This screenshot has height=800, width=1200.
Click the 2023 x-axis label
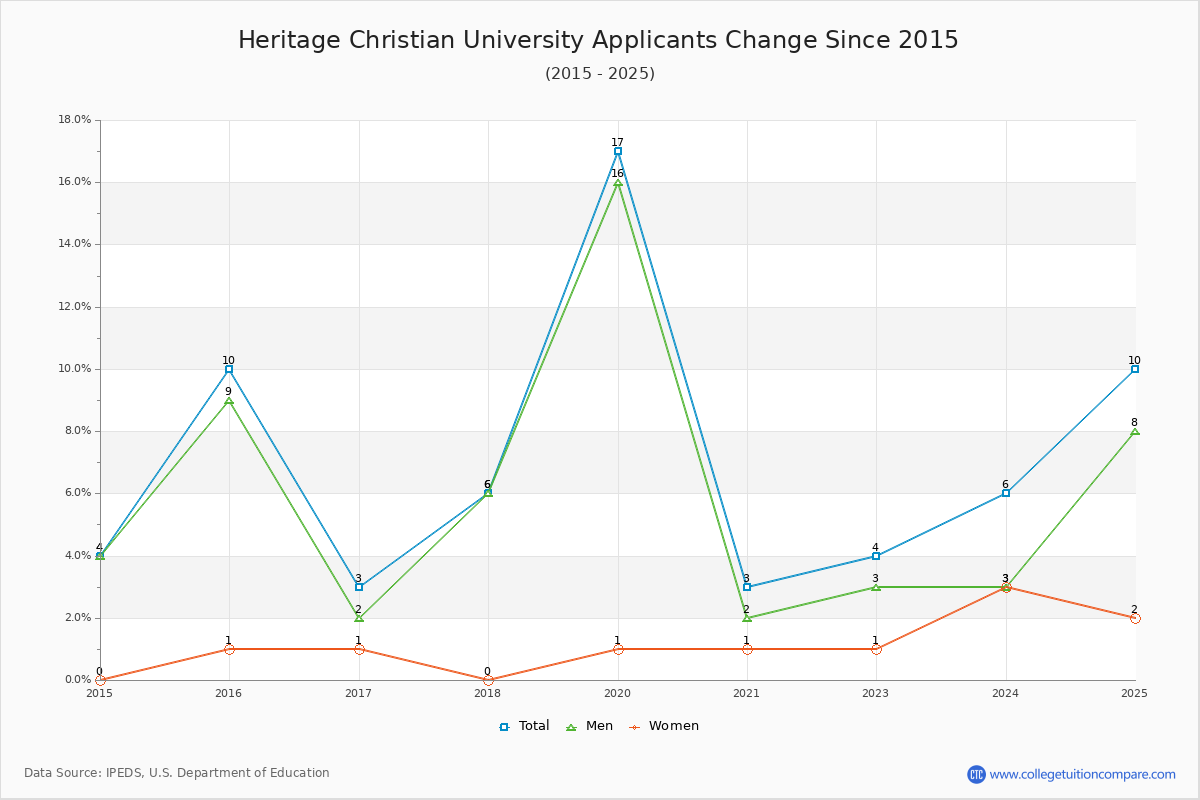click(876, 692)
